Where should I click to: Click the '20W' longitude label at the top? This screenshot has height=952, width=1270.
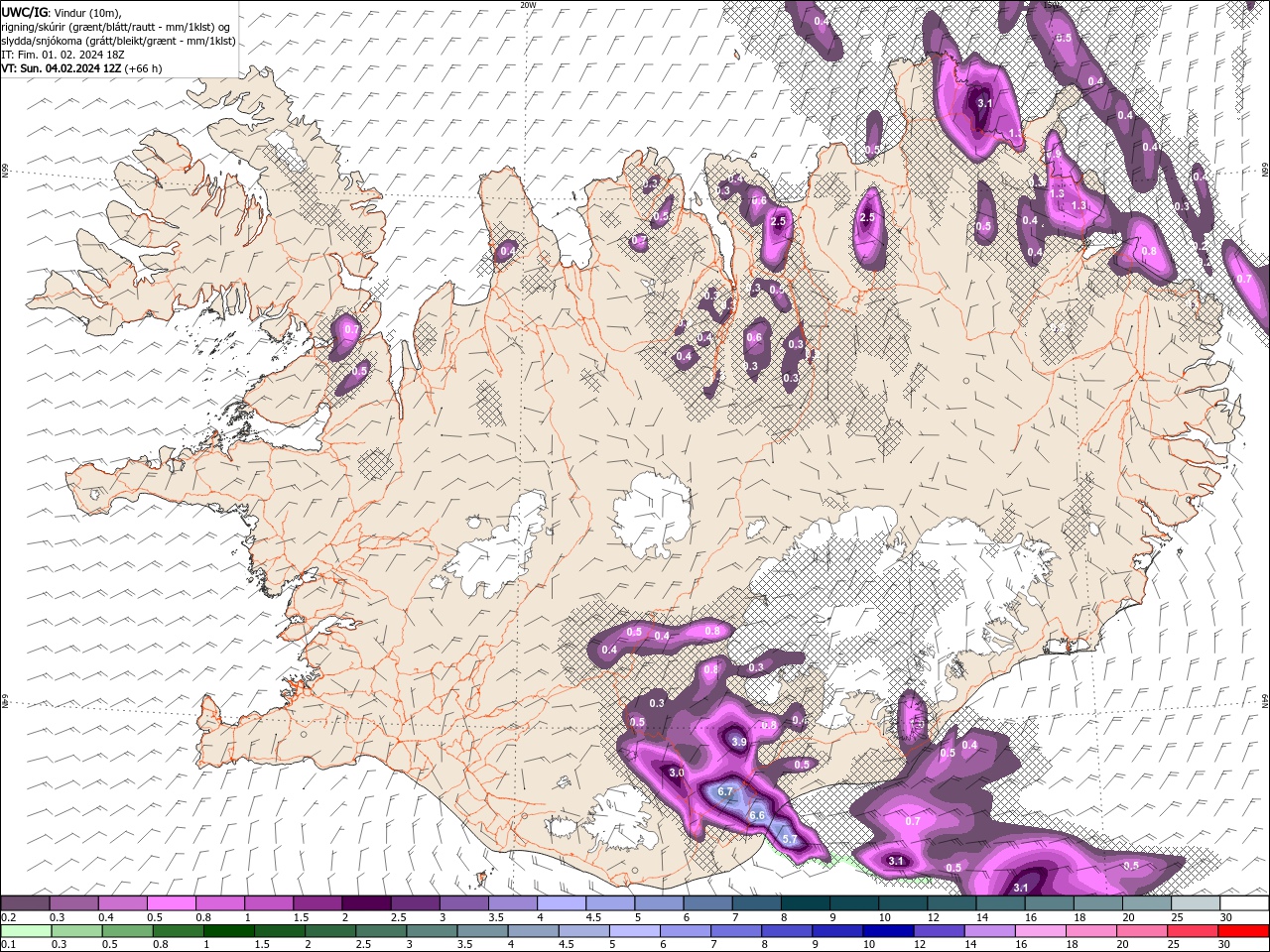click(528, 4)
